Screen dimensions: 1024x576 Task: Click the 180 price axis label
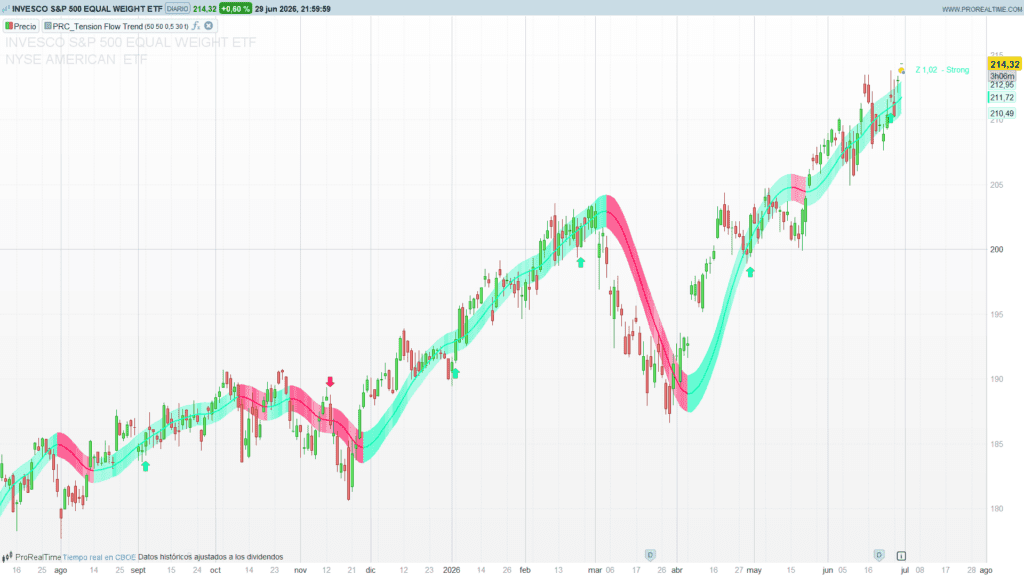point(997,509)
